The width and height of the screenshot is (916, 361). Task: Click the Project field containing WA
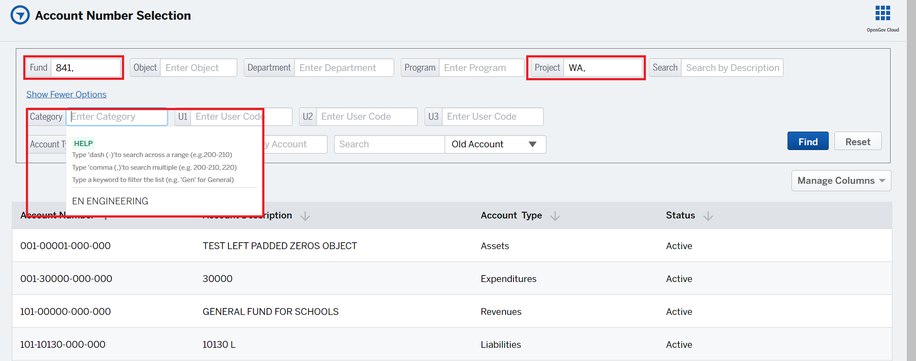pyautogui.click(x=603, y=68)
